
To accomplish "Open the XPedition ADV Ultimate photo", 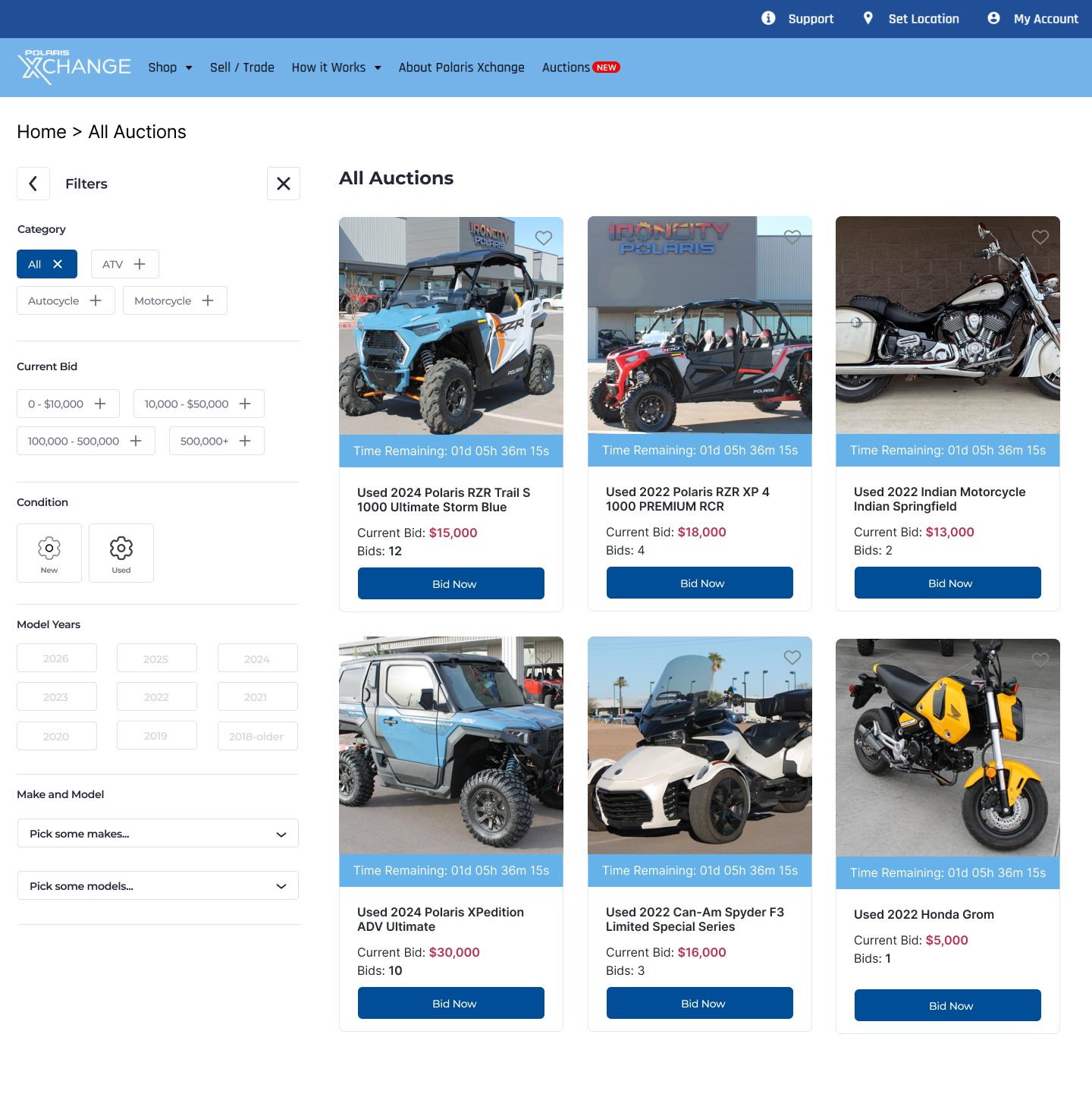I will click(x=451, y=746).
